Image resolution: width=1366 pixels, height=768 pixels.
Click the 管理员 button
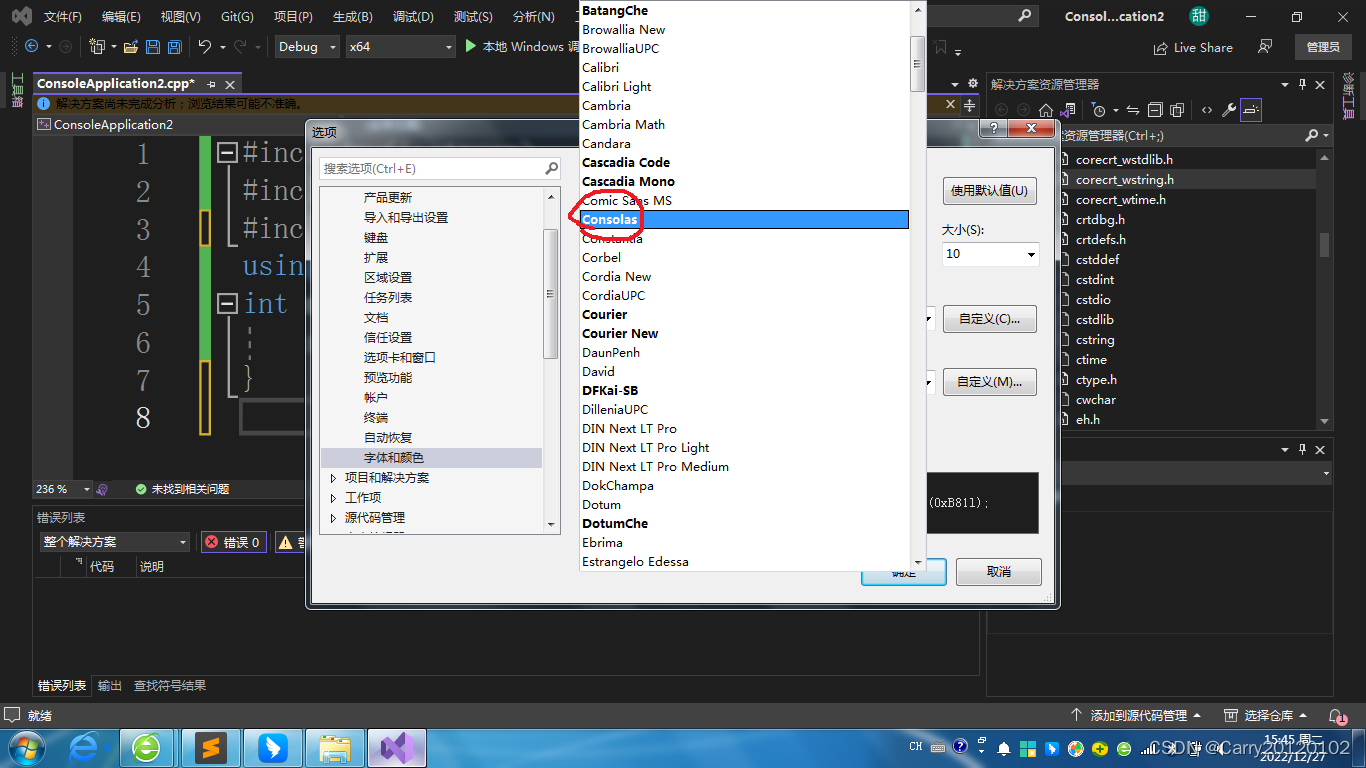1323,47
